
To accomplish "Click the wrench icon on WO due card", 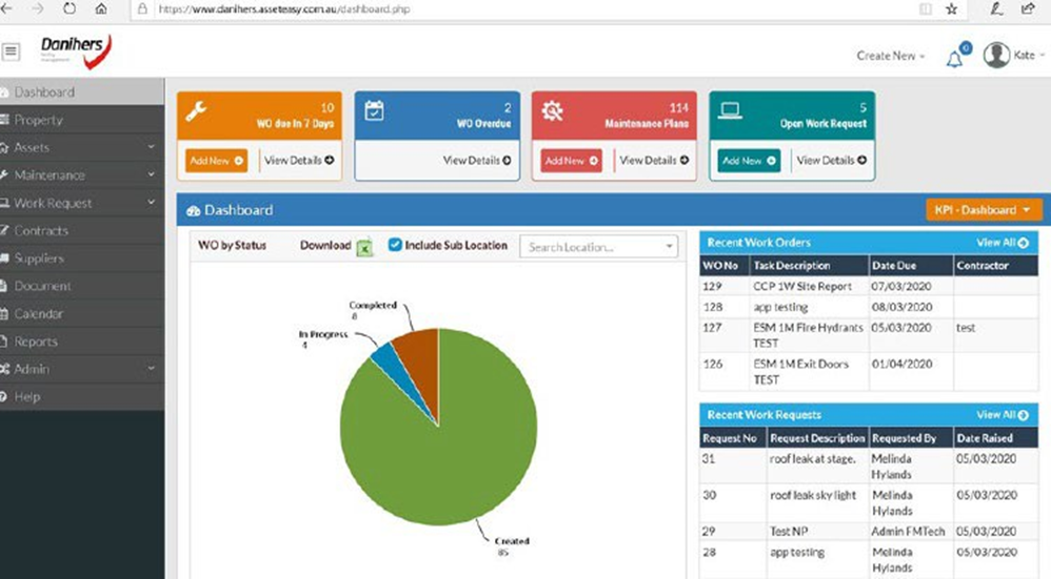I will [197, 110].
